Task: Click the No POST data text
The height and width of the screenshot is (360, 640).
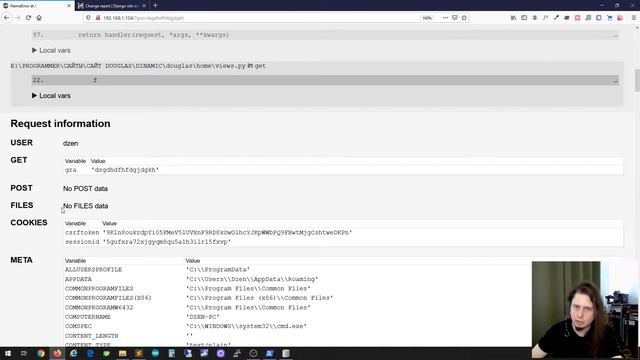Action: click(85, 189)
